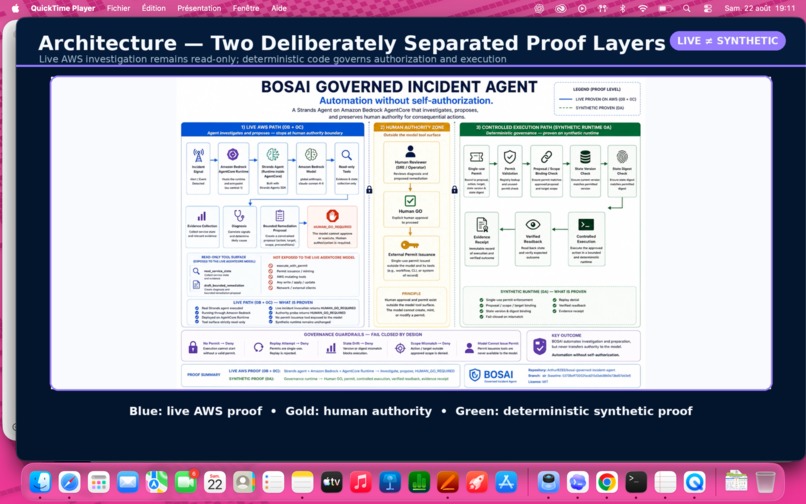Viewport: 806px width, 504px height.
Task: Launch Music from the Dock
Action: [x=361, y=482]
